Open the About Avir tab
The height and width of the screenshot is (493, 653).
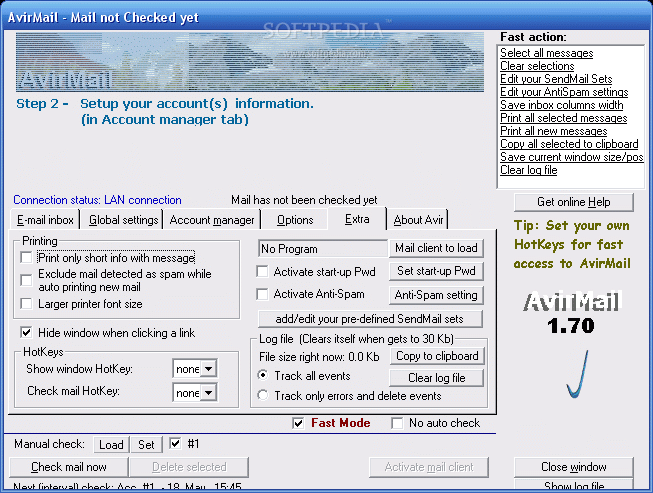pyautogui.click(x=418, y=220)
